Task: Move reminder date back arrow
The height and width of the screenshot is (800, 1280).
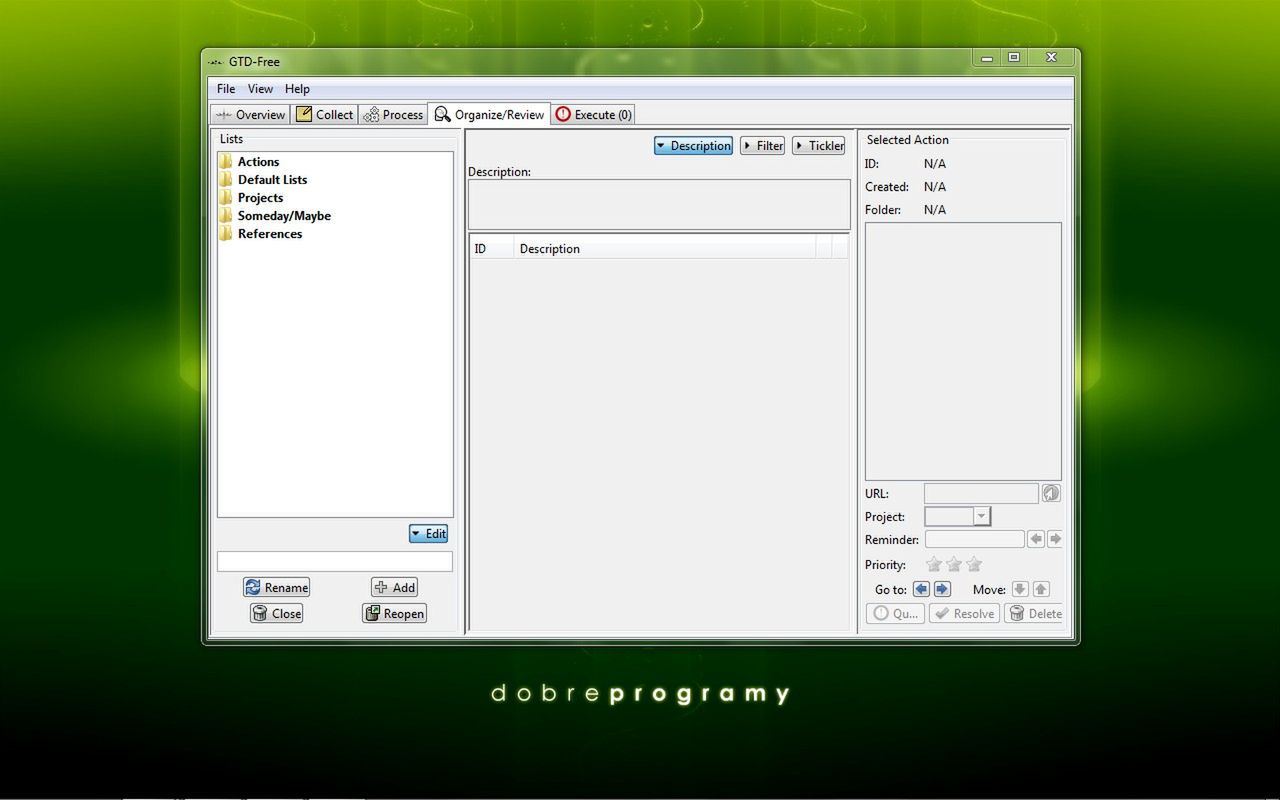Action: tap(1036, 539)
